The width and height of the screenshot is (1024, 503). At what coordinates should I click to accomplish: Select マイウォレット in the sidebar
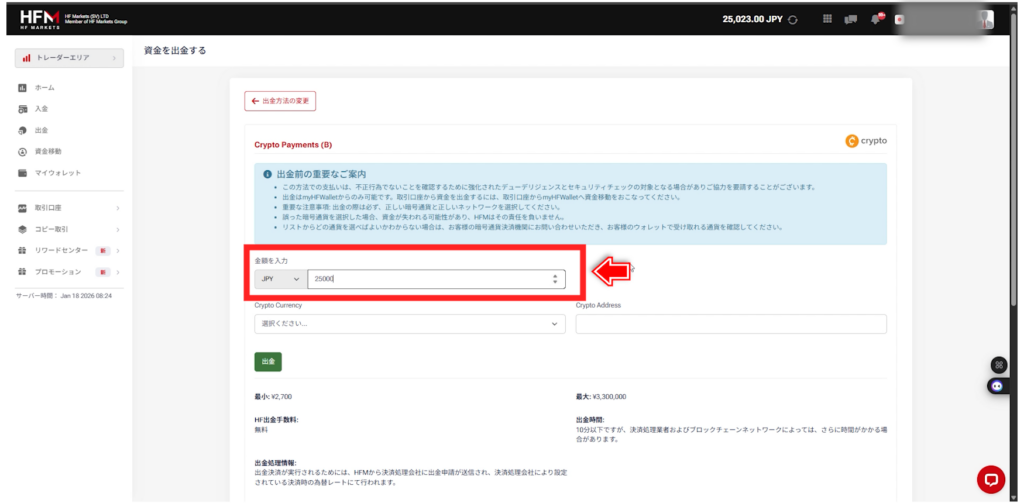57,173
